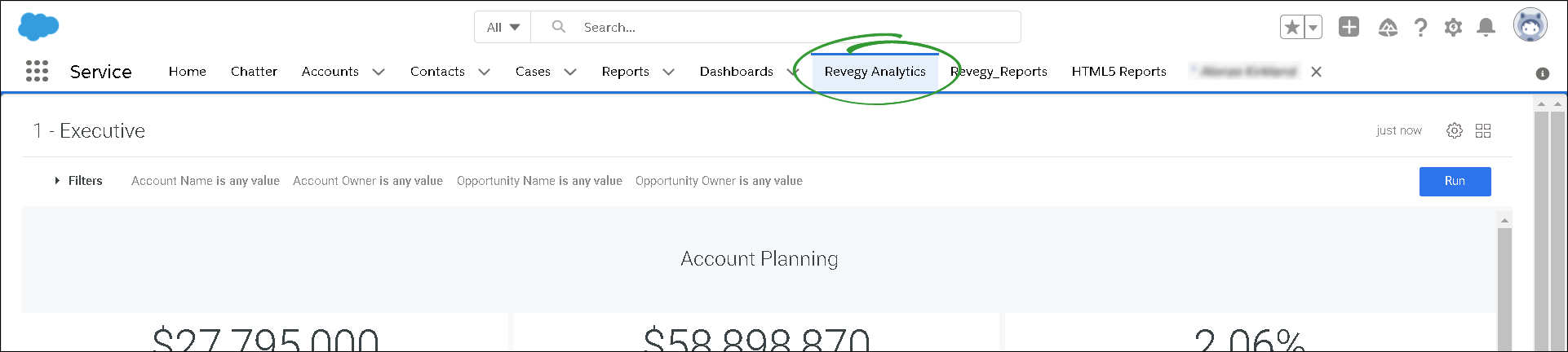Screen dimensions: 1568x352
Task: Expand the Filters disclosure triangle
Action: click(57, 181)
